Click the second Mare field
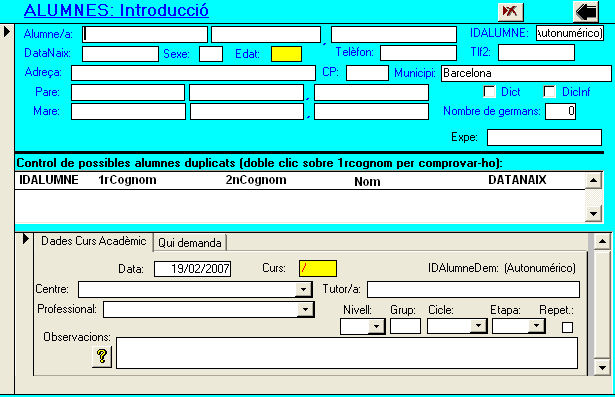615x397 pixels. [247, 111]
